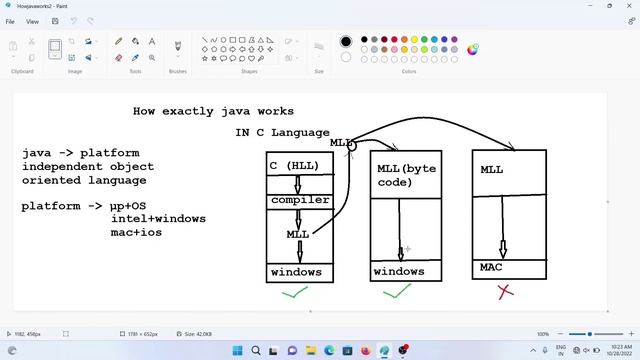
Task: Open the Edit colors wheel
Action: pos(473,49)
